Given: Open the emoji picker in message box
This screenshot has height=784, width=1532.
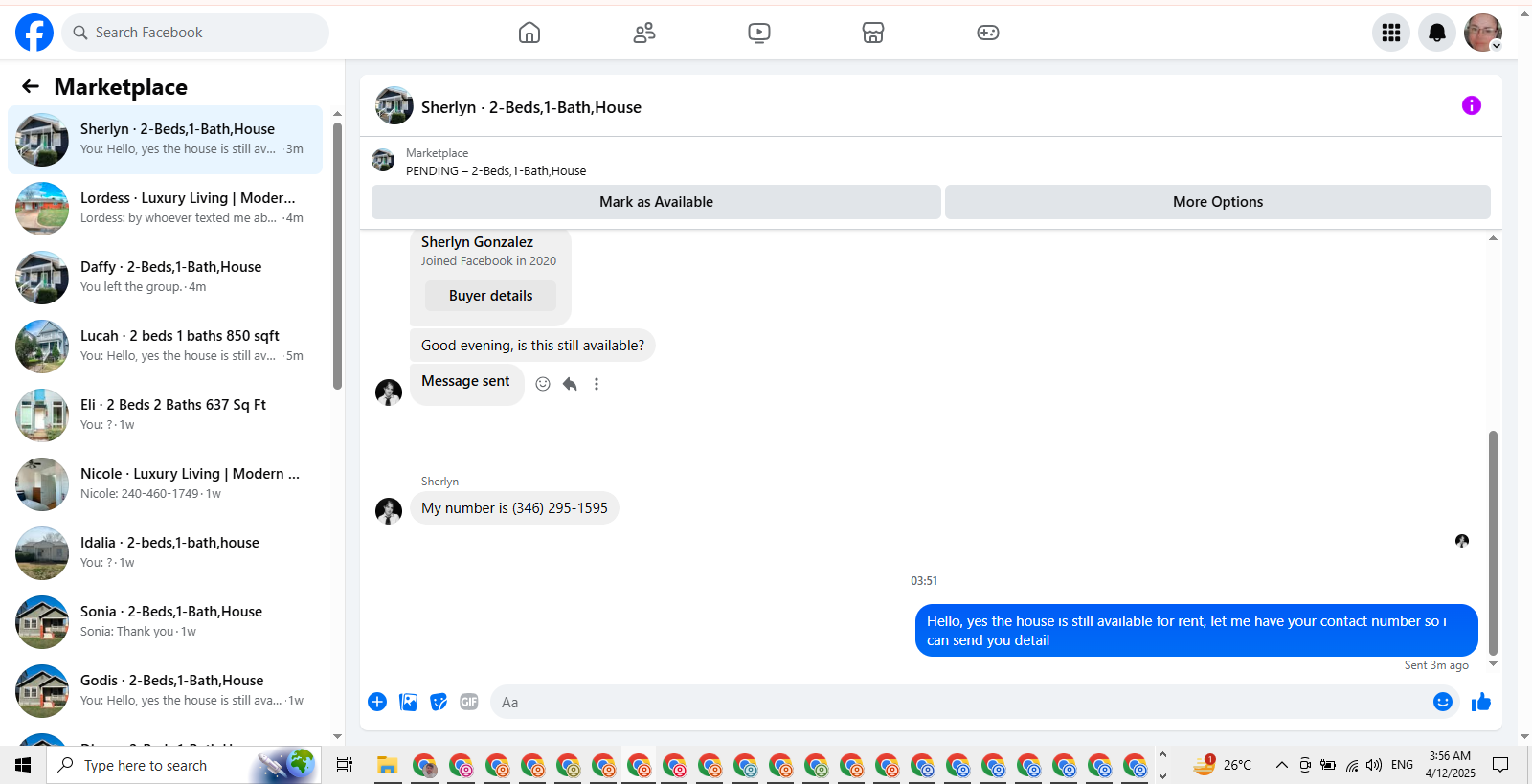Looking at the screenshot, I should pos(1443,702).
